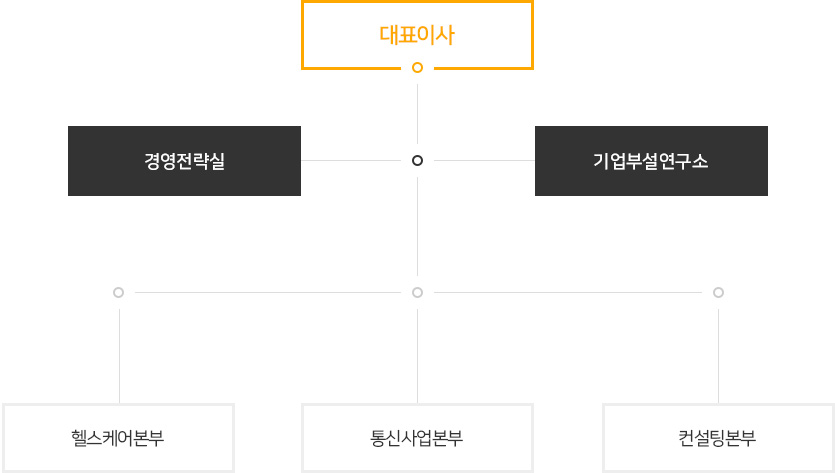The width and height of the screenshot is (835, 473).
Task: Click the dark circle node between 경영전략실 and 기업부설연구소
Action: (x=418, y=160)
